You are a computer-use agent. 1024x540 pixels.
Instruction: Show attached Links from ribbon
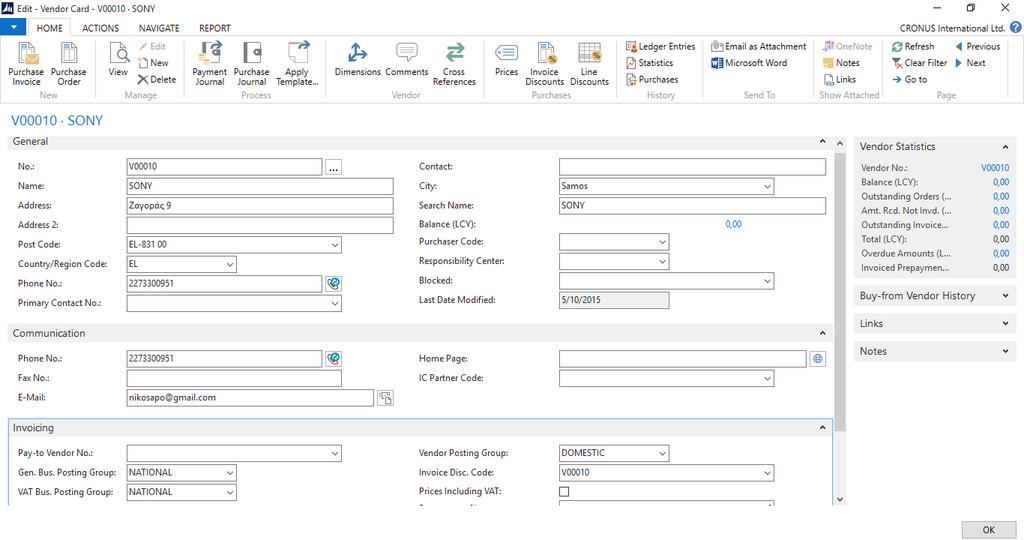click(x=840, y=79)
